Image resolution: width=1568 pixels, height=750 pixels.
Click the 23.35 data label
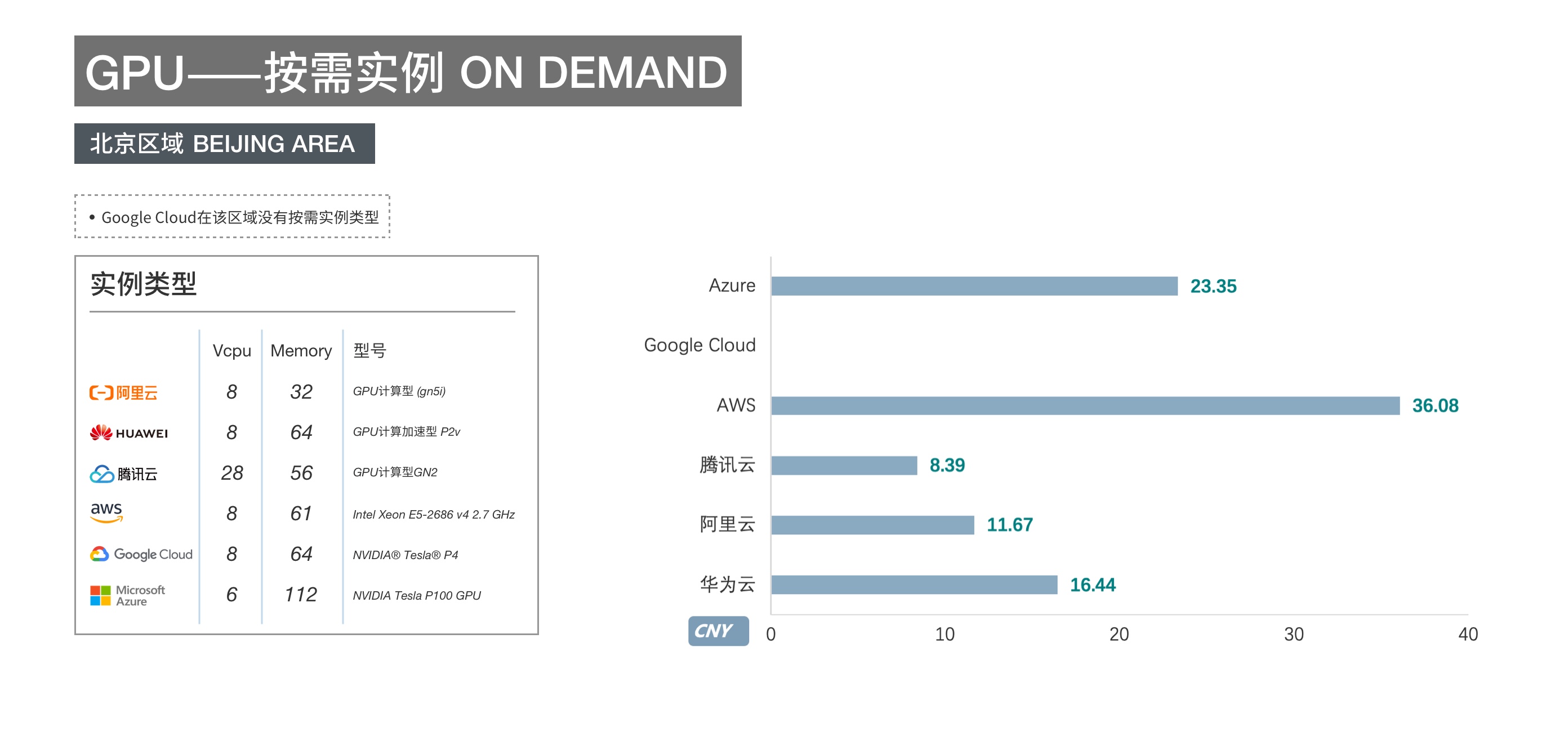pos(1213,286)
